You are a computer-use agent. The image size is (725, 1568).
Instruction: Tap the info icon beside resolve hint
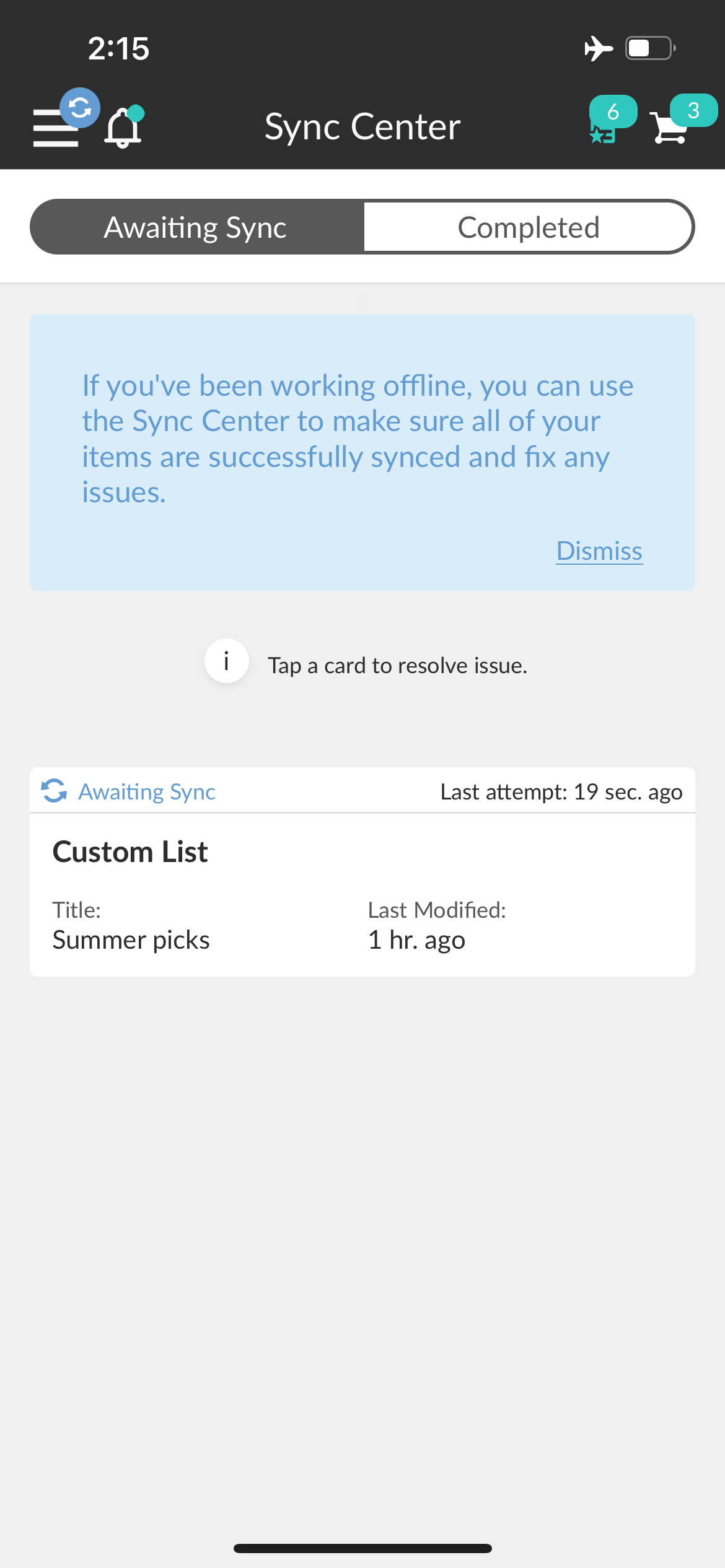(227, 661)
